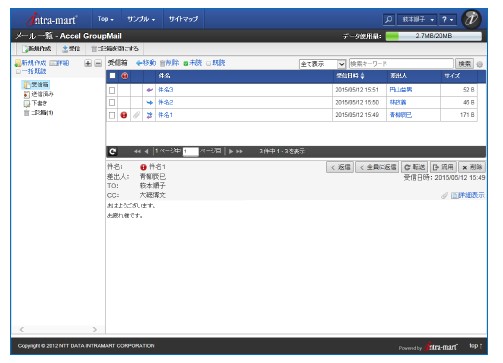The image size is (503, 363).
Task: Click the 詳細 folder details link
Action: [x=60, y=63]
